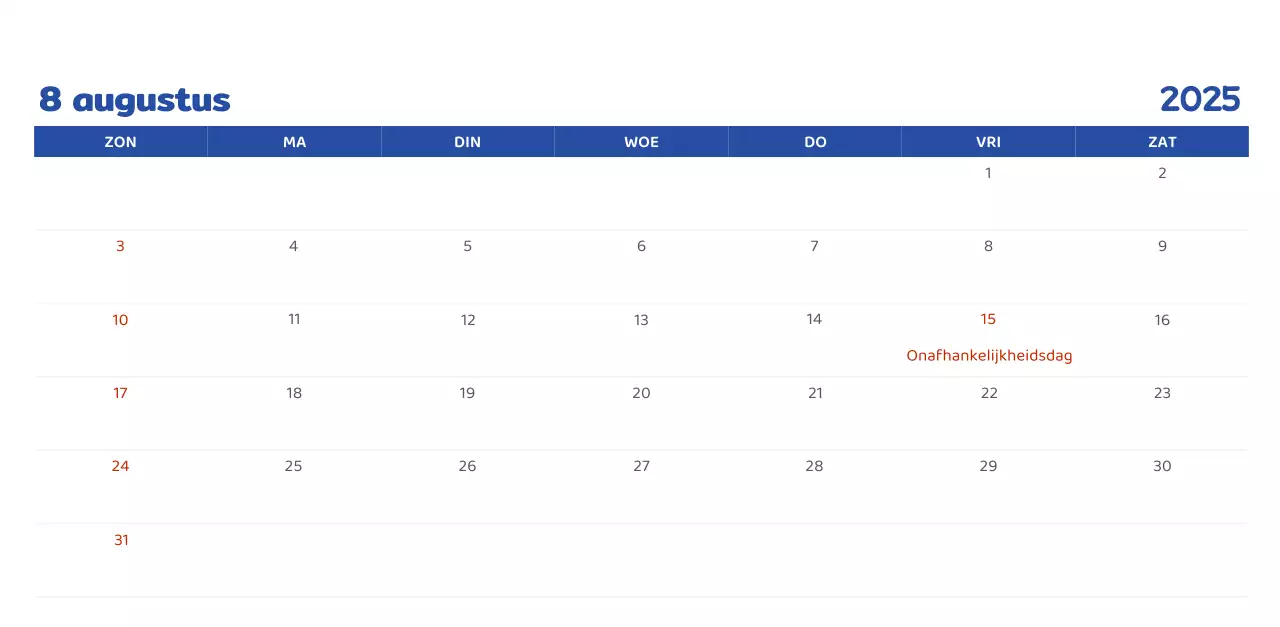Click on date 20 in Wednesday column
The height and width of the screenshot is (627, 1280).
[x=641, y=393]
